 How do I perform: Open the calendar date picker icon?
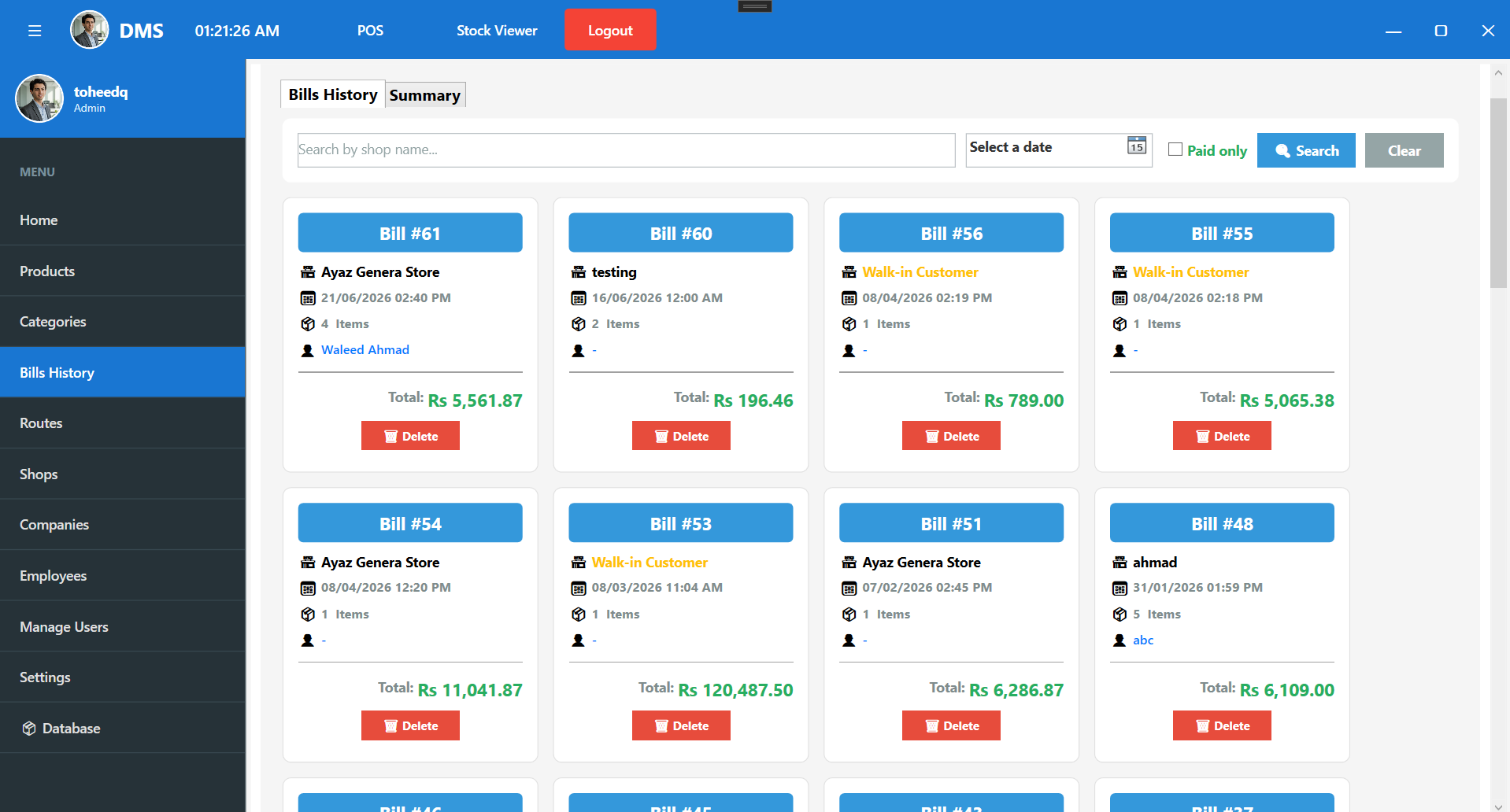pyautogui.click(x=1136, y=146)
